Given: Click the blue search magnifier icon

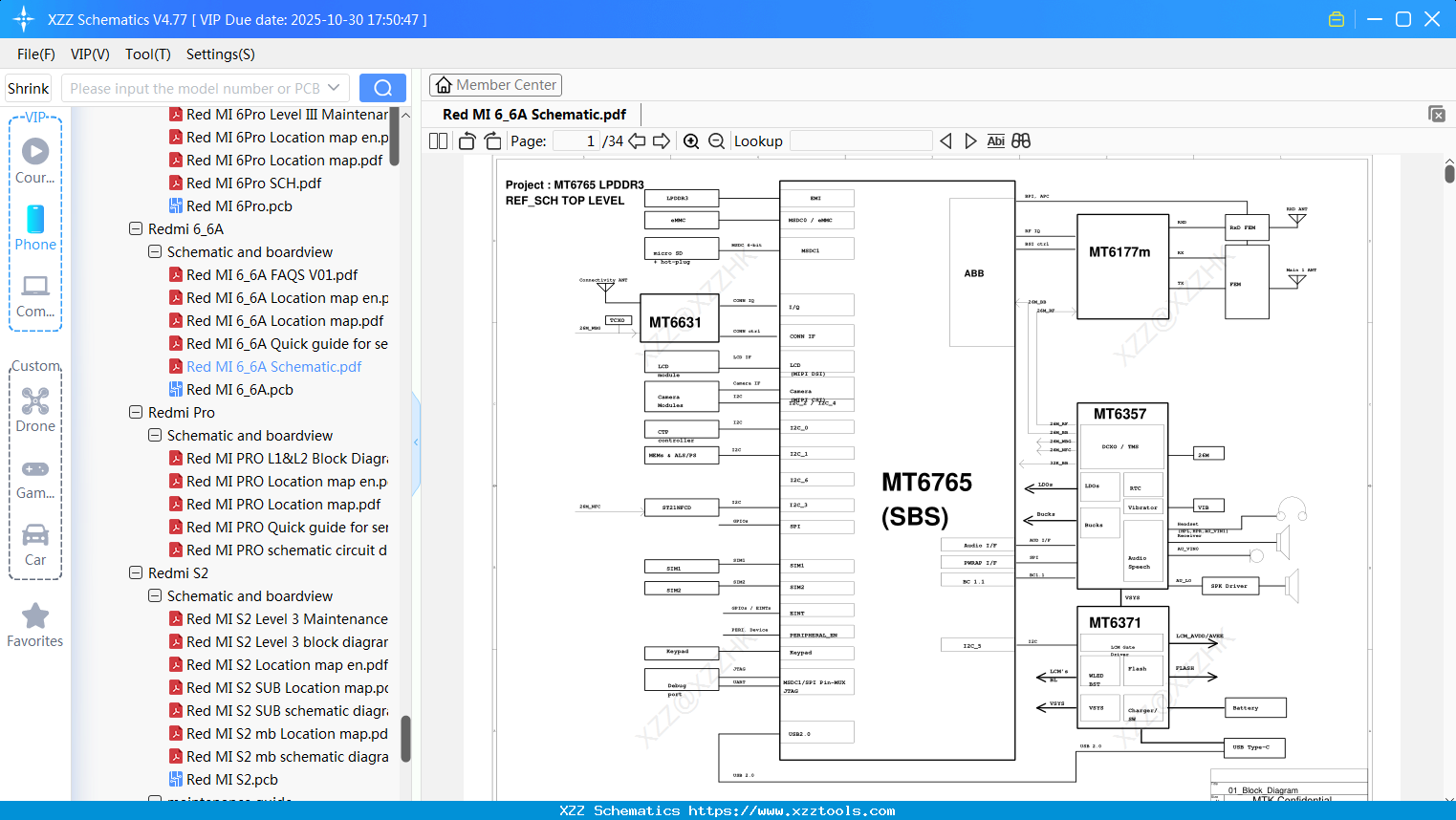Looking at the screenshot, I should [381, 87].
